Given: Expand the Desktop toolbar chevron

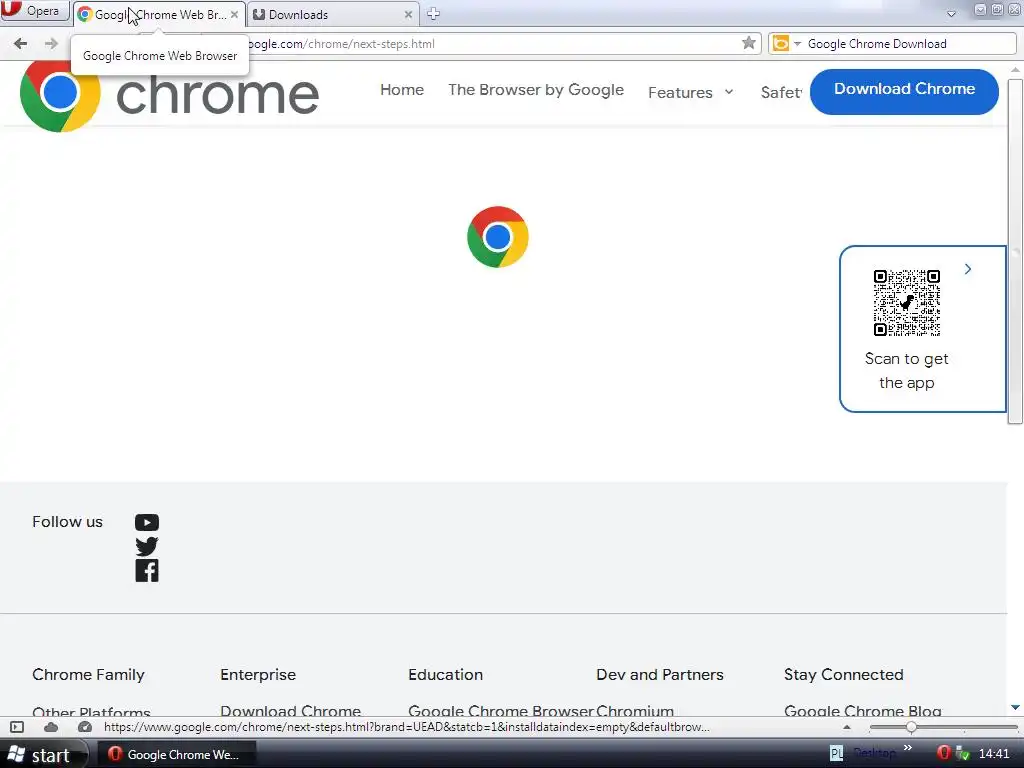Looking at the screenshot, I should coord(908,748).
